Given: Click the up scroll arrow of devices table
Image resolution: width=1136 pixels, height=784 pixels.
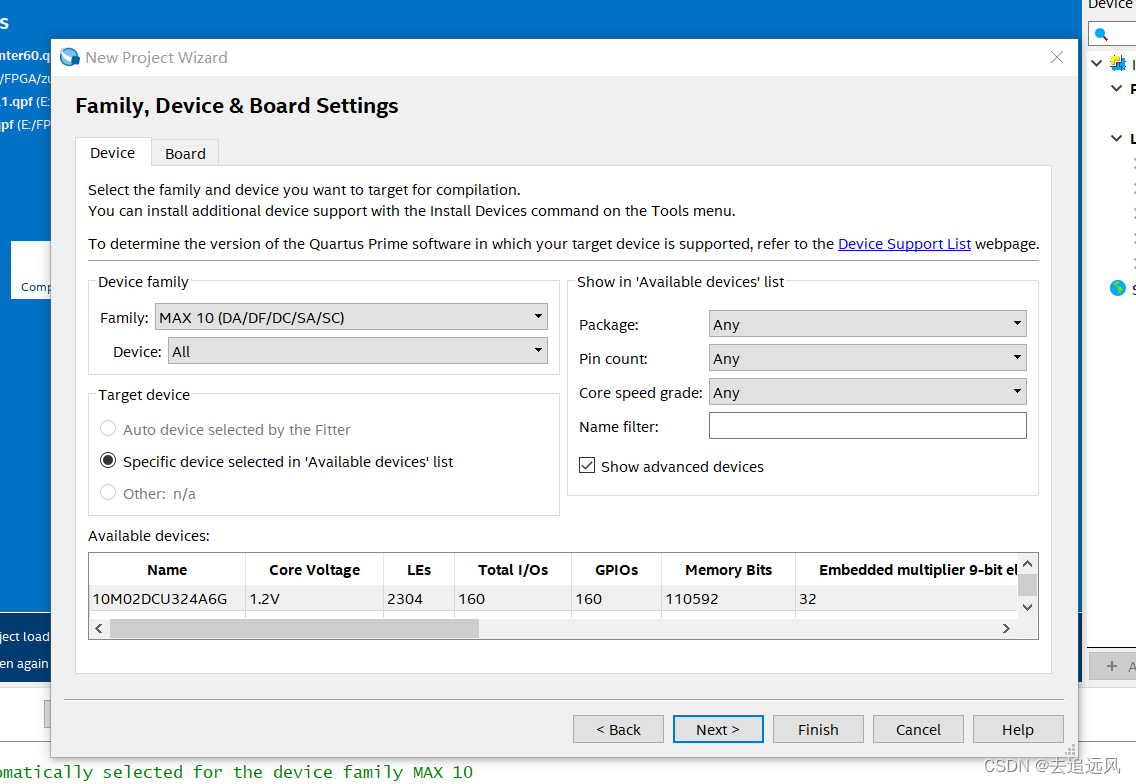Looking at the screenshot, I should (x=1027, y=564).
